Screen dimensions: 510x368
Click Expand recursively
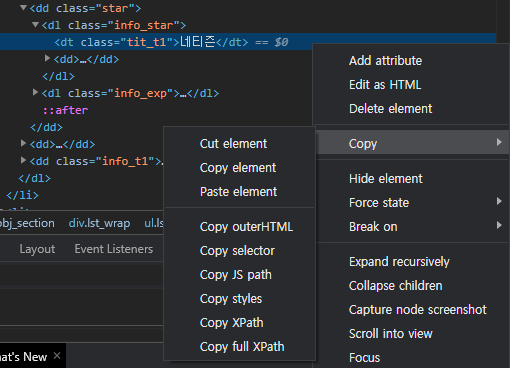(399, 262)
